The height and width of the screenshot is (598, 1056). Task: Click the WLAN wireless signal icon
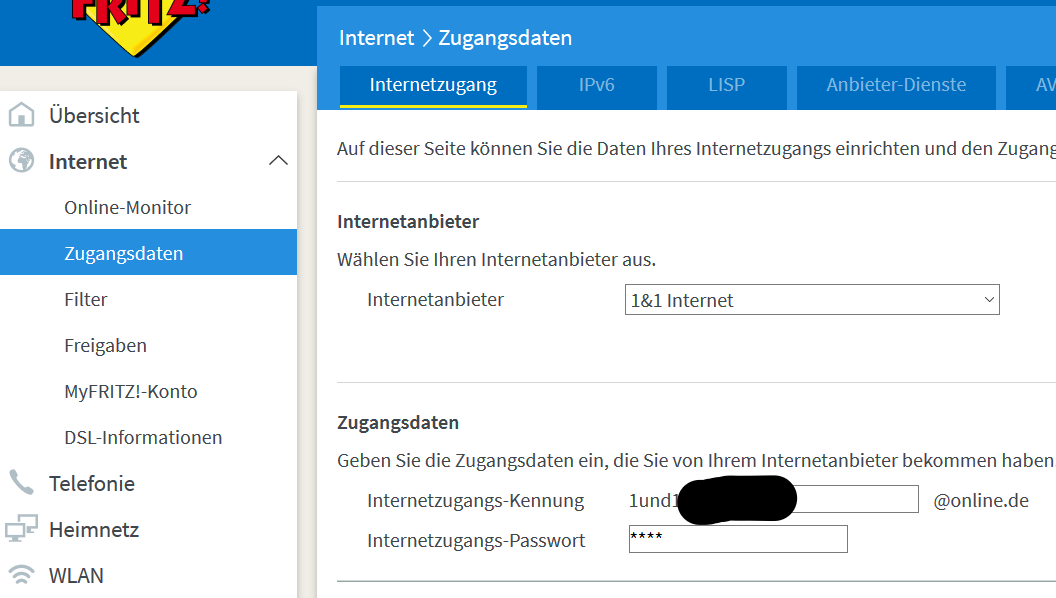21,575
